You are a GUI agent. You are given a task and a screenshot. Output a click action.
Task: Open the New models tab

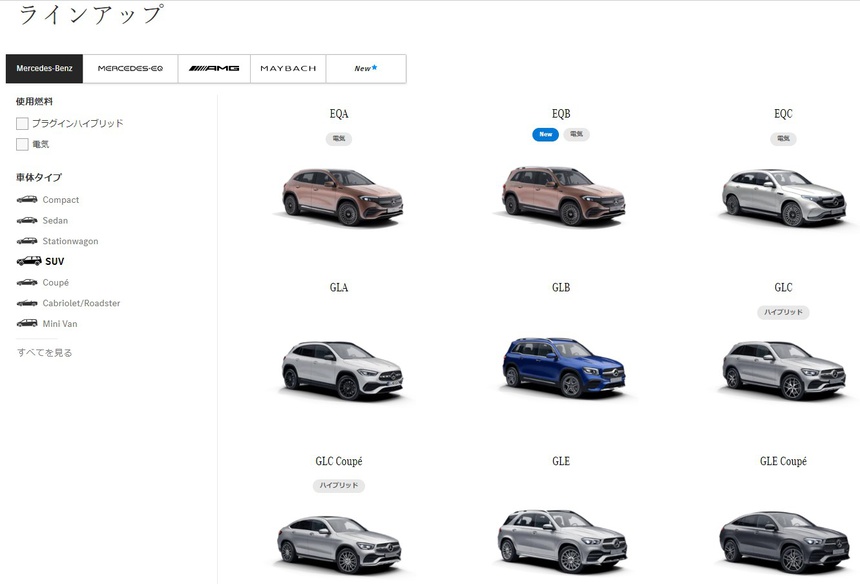pyautogui.click(x=366, y=69)
